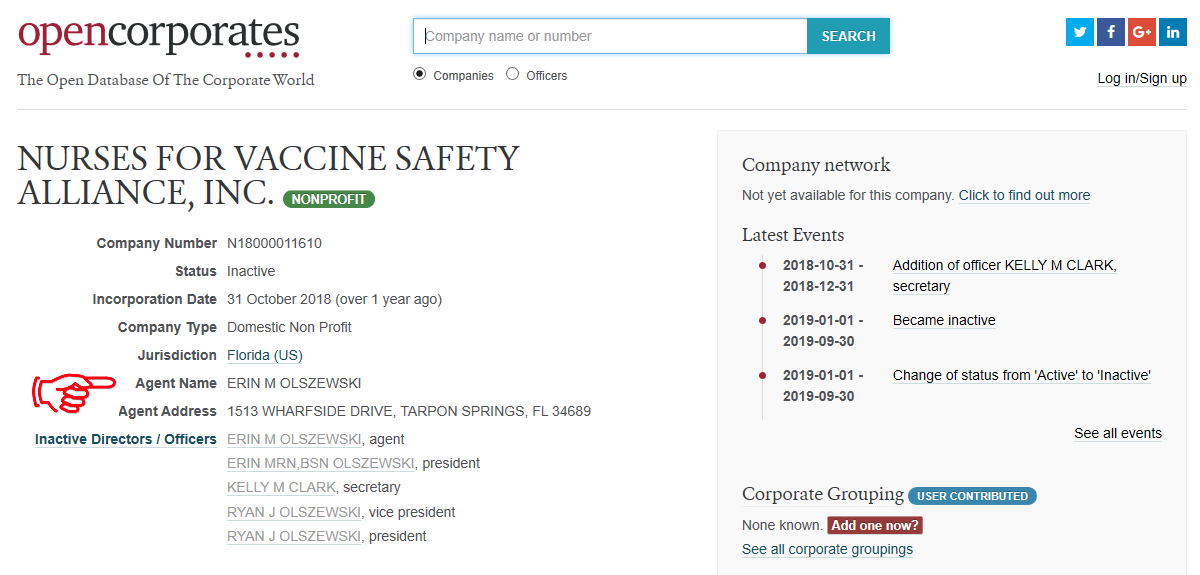Open officer KELLY M CLARK, secretary
Image resolution: width=1200 pixels, height=575 pixels.
point(281,487)
